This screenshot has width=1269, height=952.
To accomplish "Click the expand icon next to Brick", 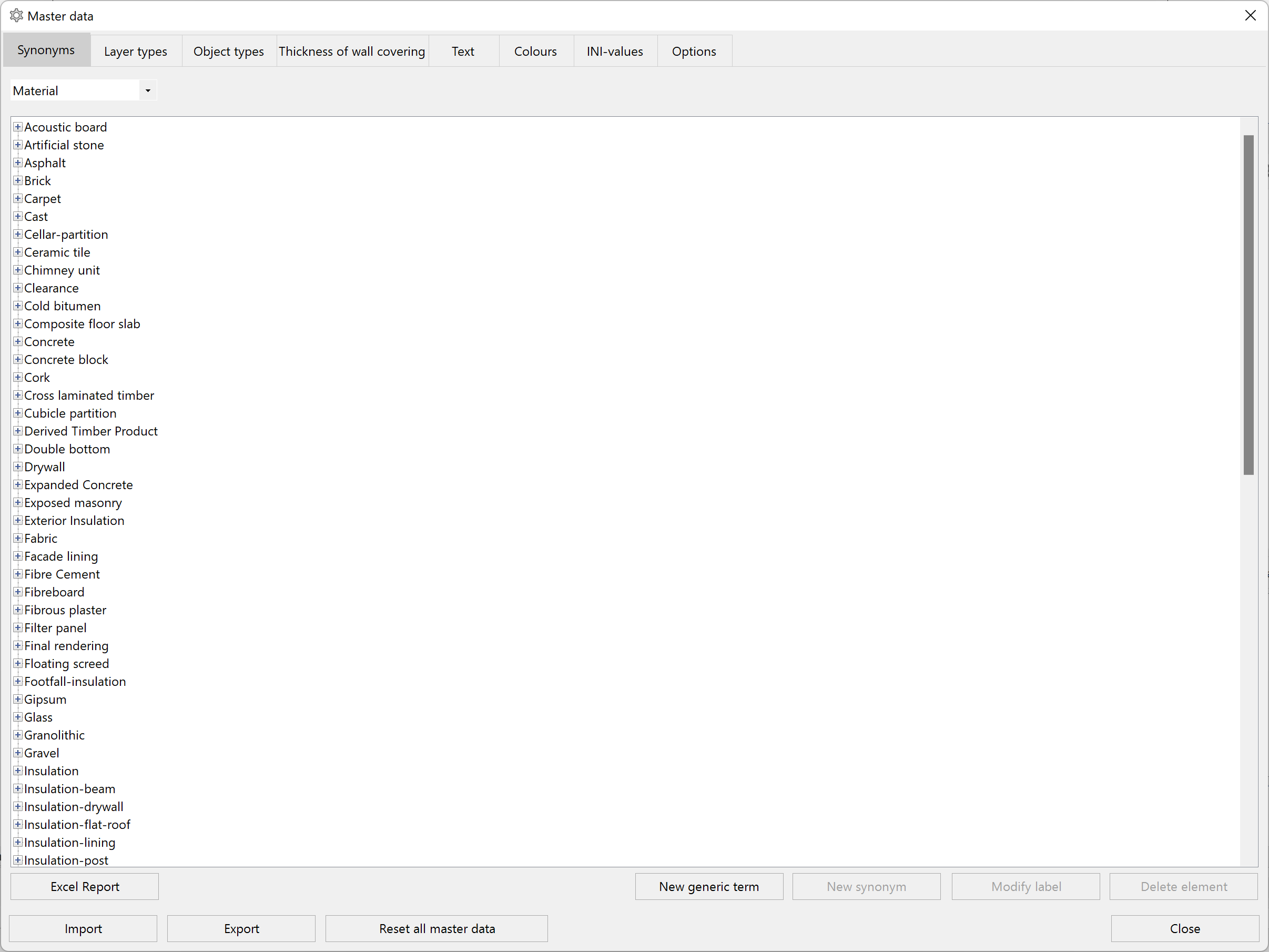I will coord(17,180).
